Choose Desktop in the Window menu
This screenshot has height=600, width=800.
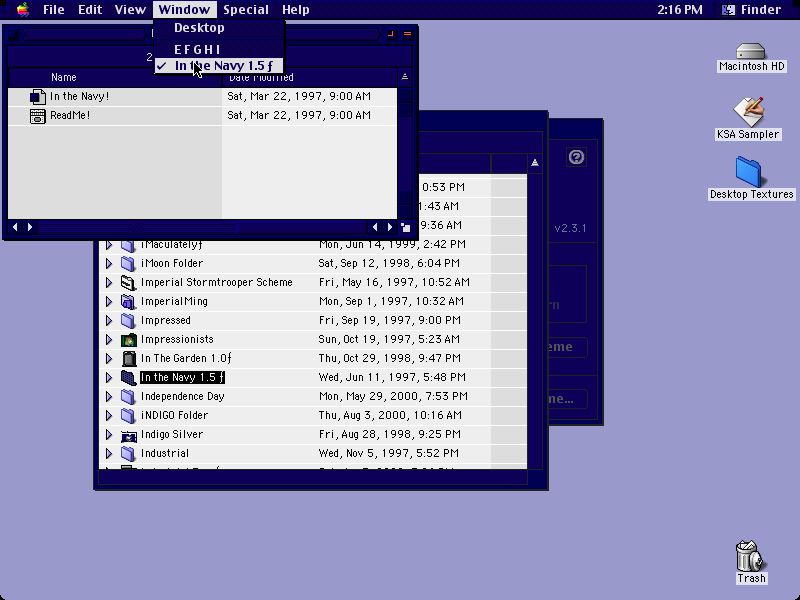coord(218,28)
